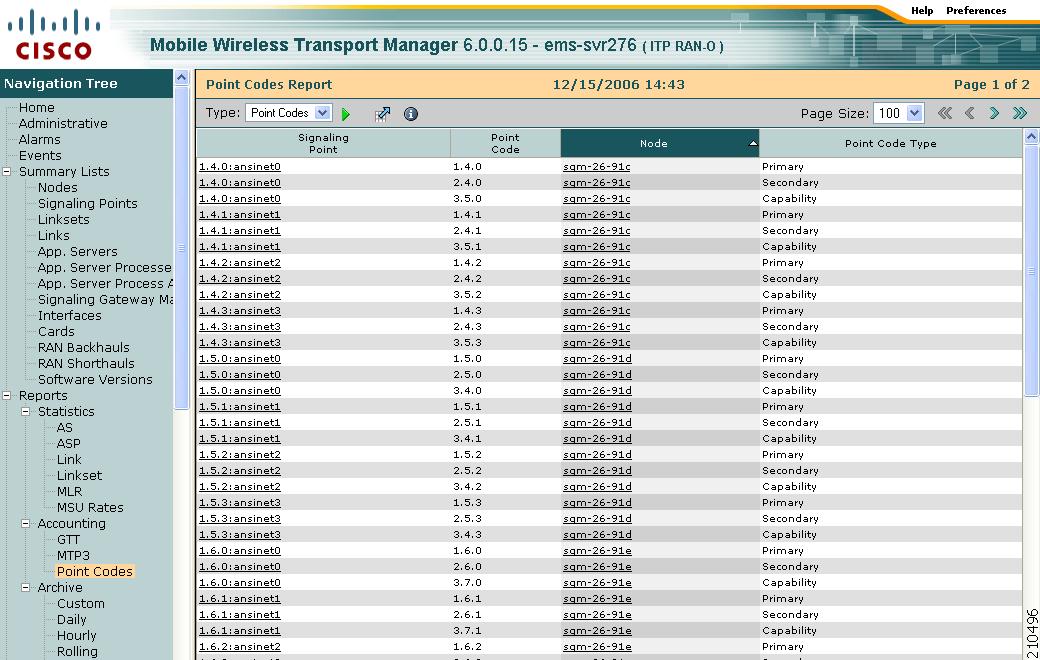
Task: Go to the first page of the report
Action: click(944, 113)
